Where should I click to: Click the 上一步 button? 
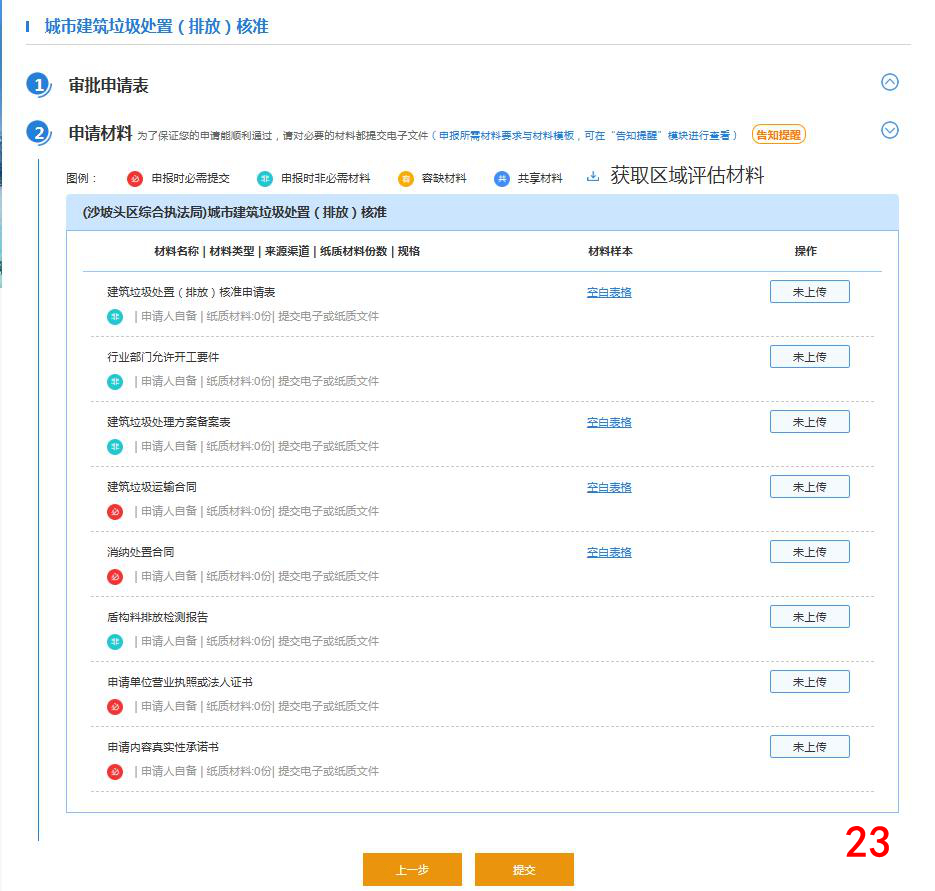pyautogui.click(x=412, y=870)
